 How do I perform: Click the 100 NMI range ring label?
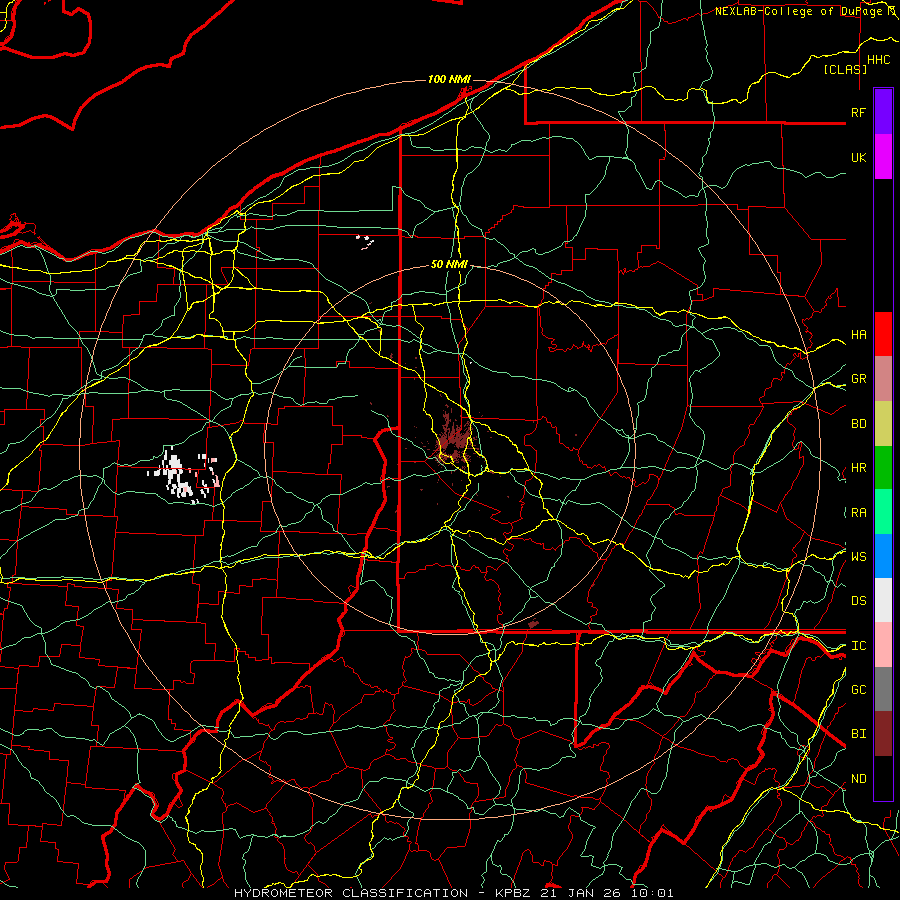tap(449, 79)
